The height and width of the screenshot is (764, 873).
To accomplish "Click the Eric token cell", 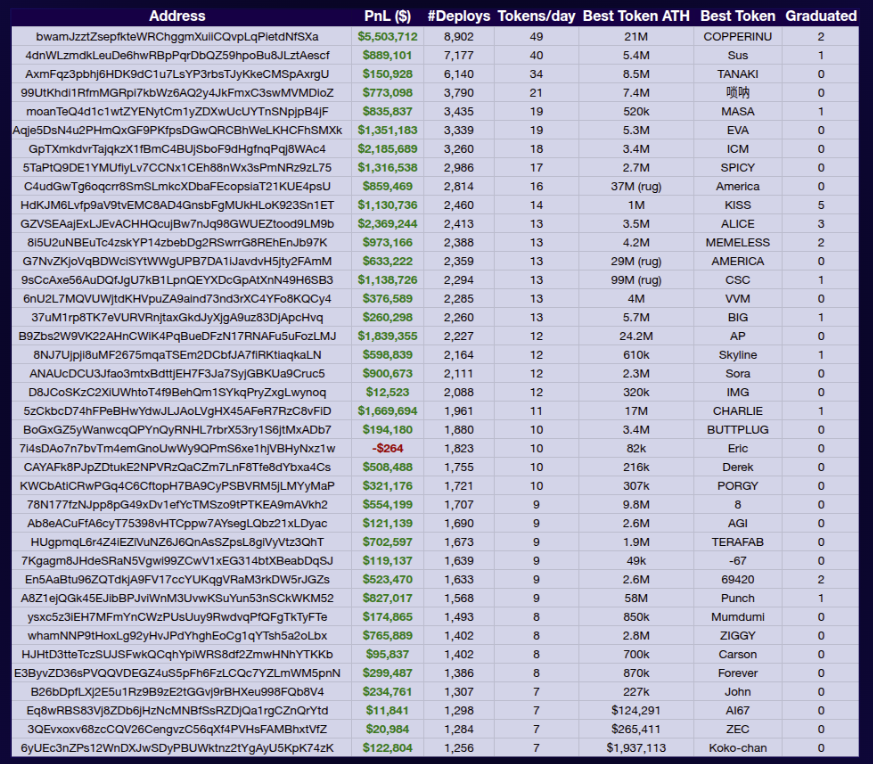I will [738, 448].
